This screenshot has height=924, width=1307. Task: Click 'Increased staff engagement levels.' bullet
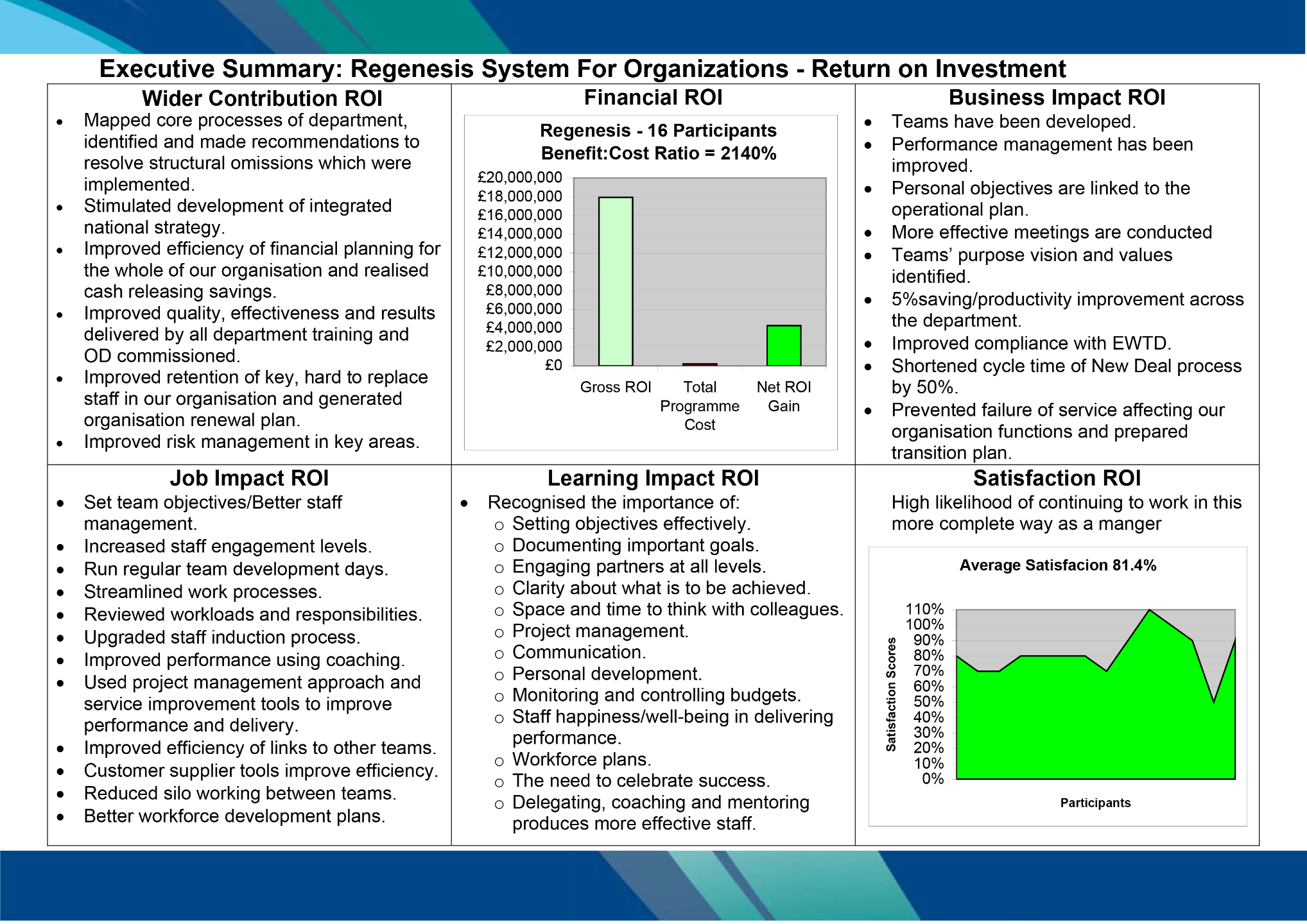click(x=228, y=547)
